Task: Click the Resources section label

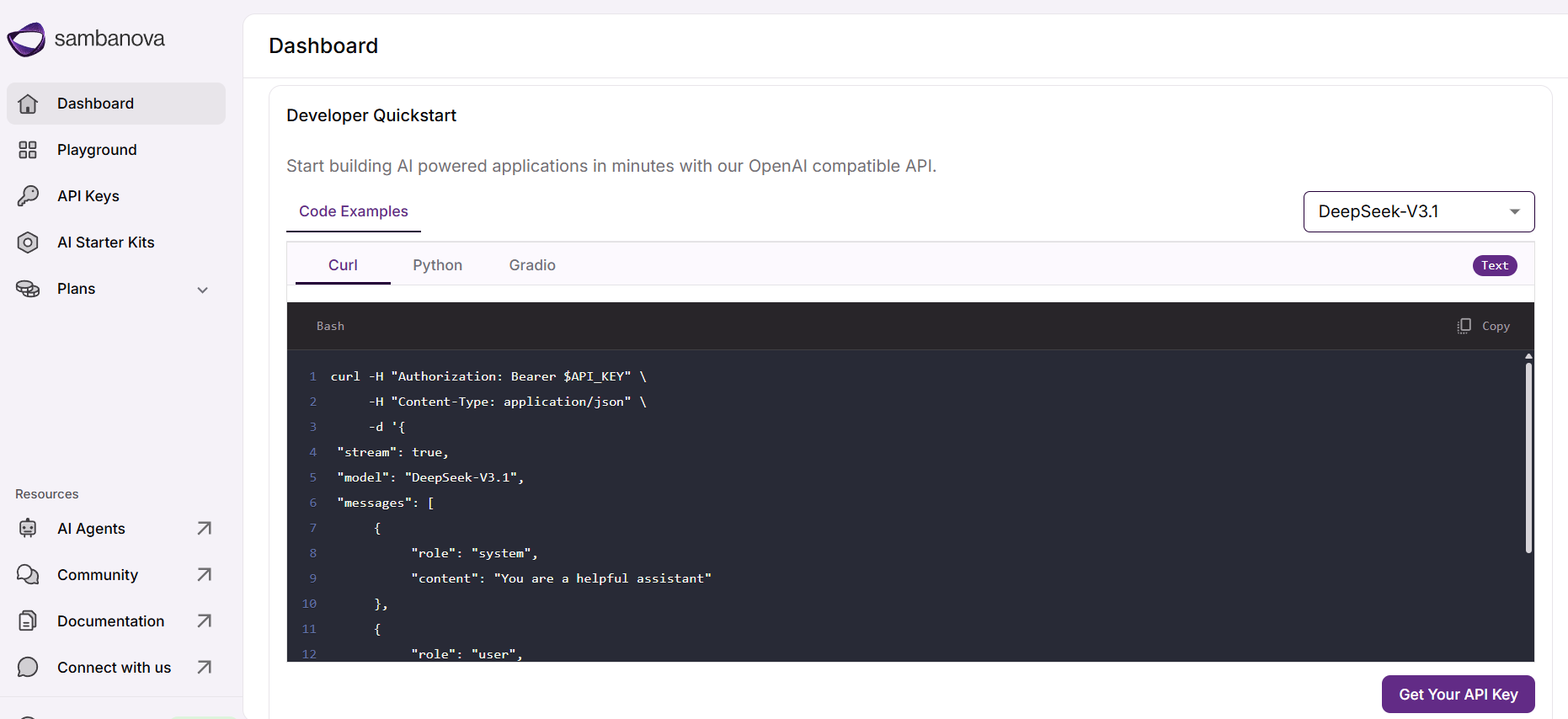Action: pos(47,494)
